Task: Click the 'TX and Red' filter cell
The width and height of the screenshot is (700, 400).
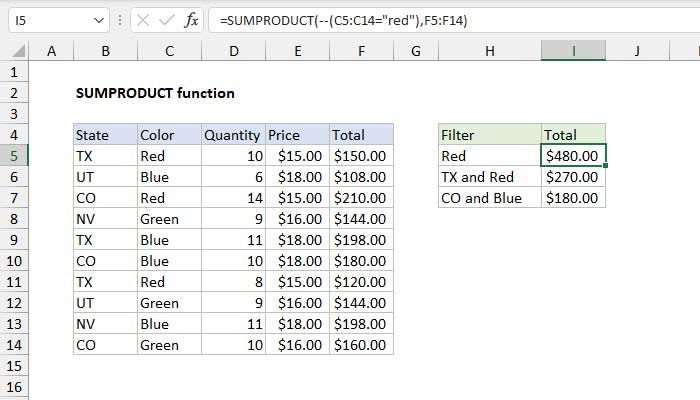Action: [x=490, y=177]
